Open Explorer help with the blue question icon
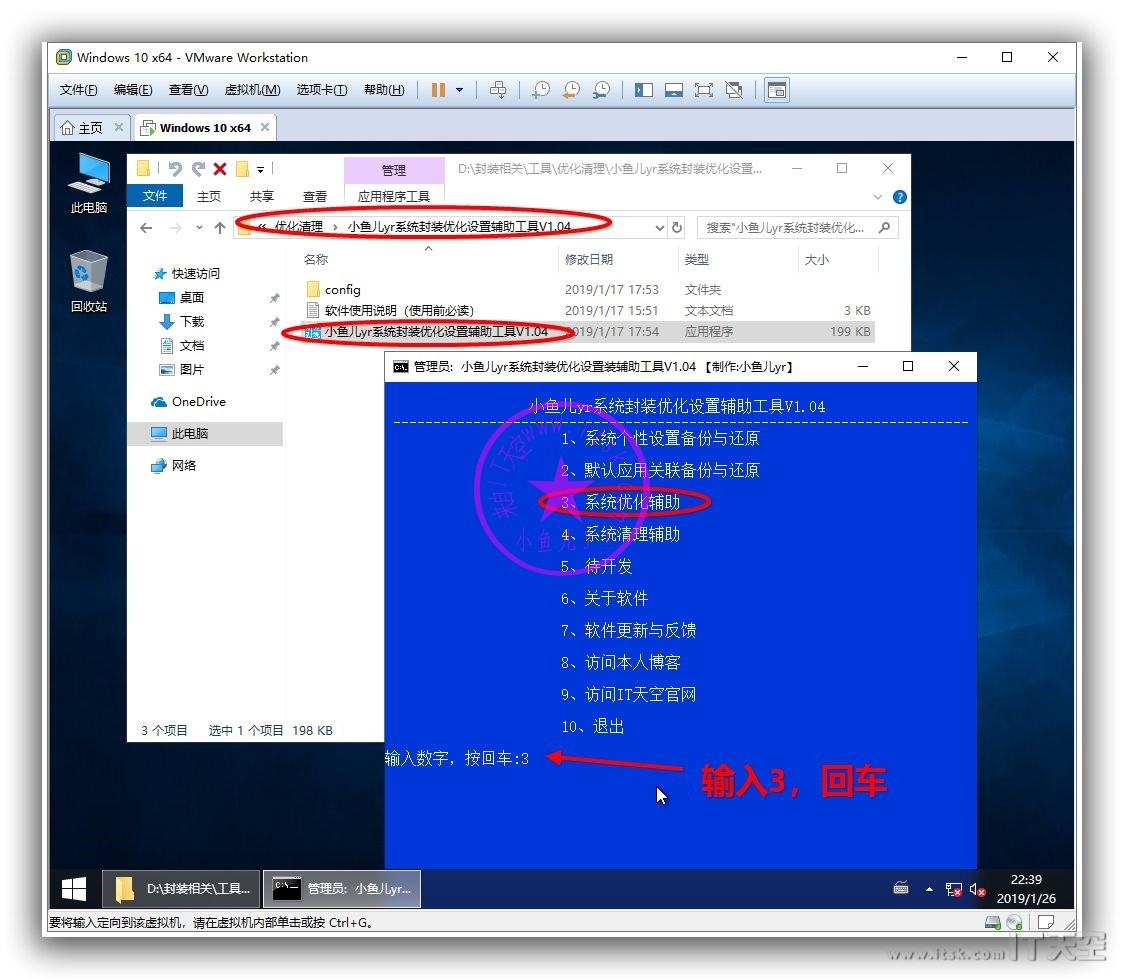Screen dimensions: 1124x979 (x=900, y=197)
